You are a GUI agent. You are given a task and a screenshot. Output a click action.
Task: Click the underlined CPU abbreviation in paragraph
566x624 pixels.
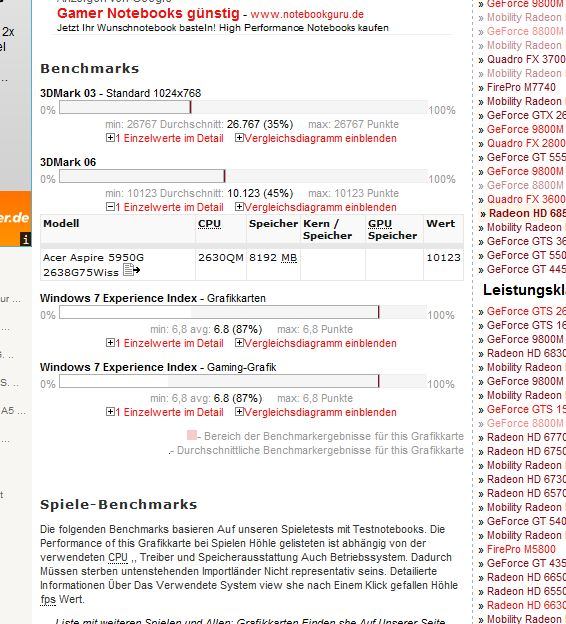click(118, 558)
